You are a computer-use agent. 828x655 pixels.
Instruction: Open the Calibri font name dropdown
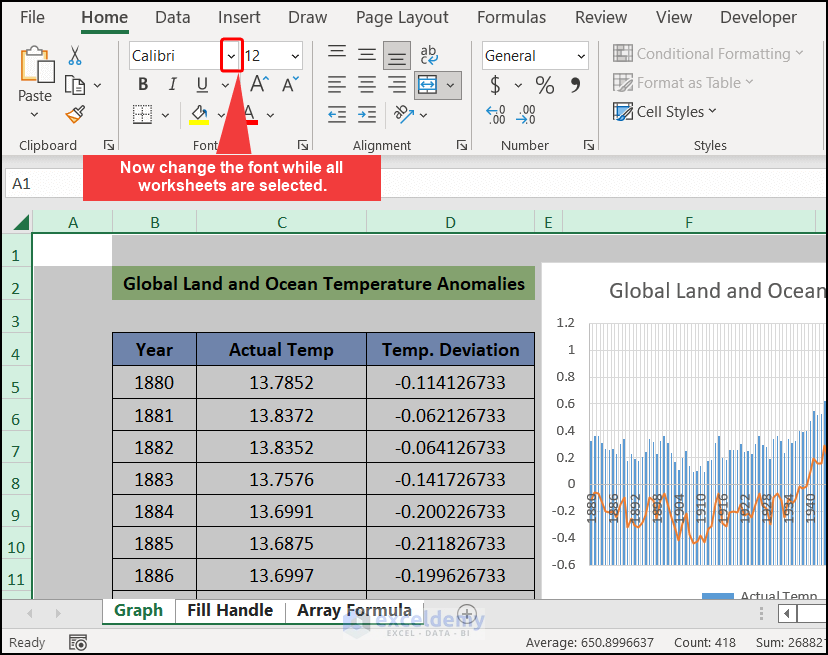click(231, 56)
